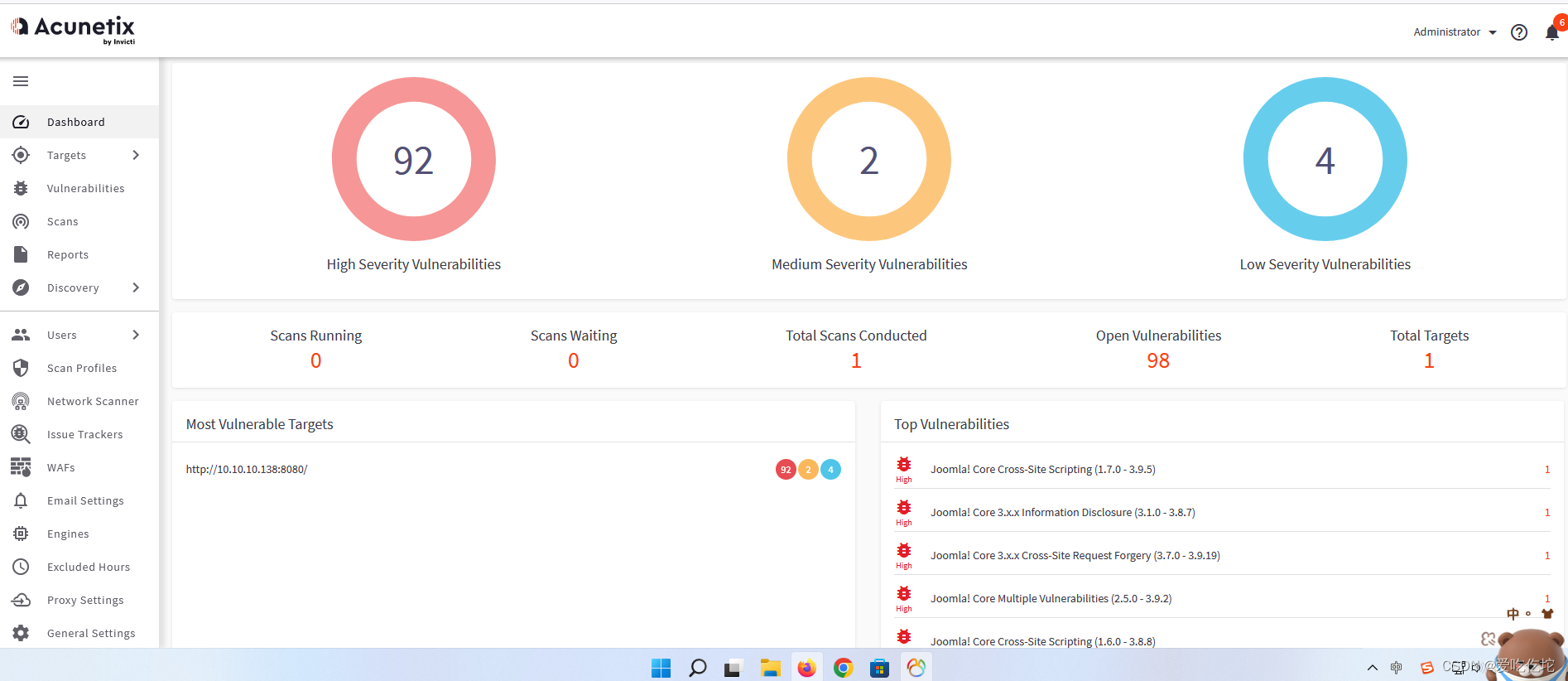Click the High Severity Vulnerabilities donut chart
Image resolution: width=1568 pixels, height=681 pixels.
pos(414,159)
